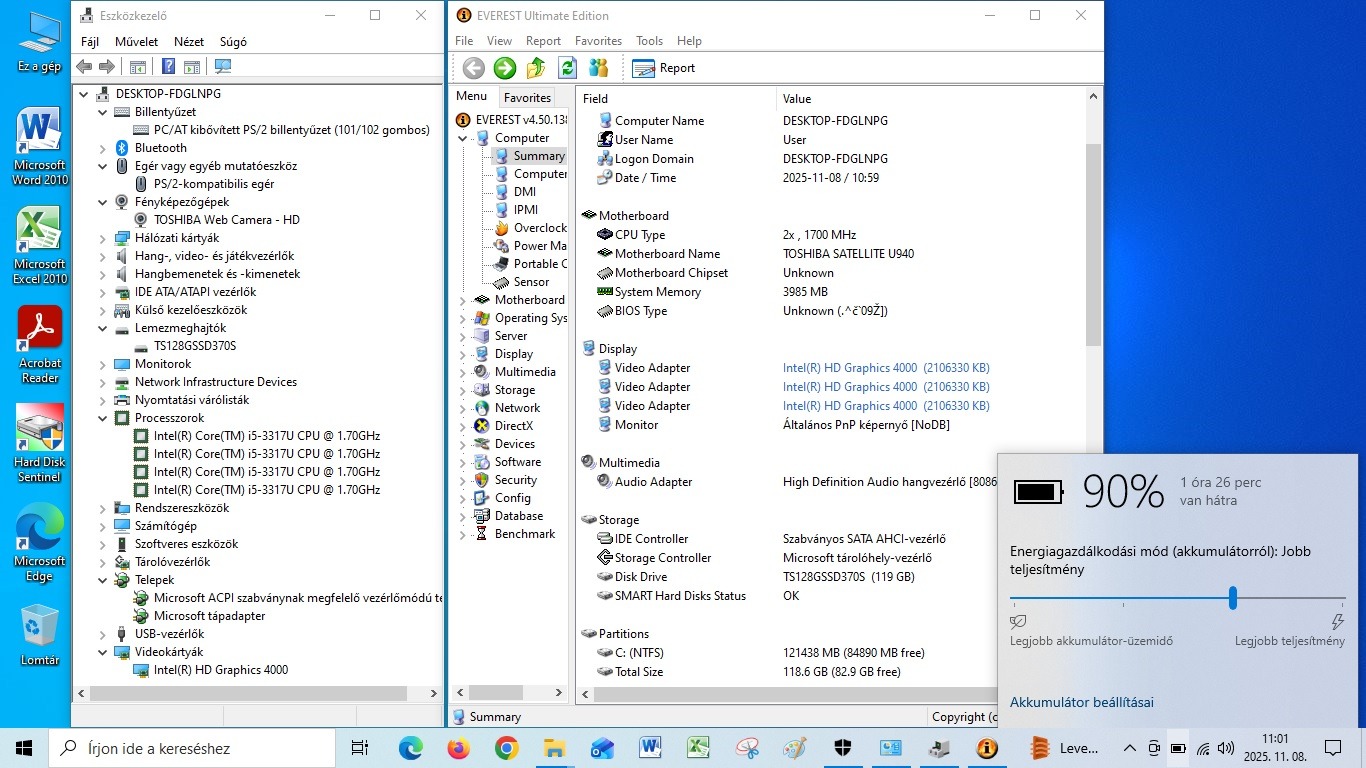Switch to the Favorites tab in EVEREST panel
This screenshot has width=1366, height=768.
[527, 98]
